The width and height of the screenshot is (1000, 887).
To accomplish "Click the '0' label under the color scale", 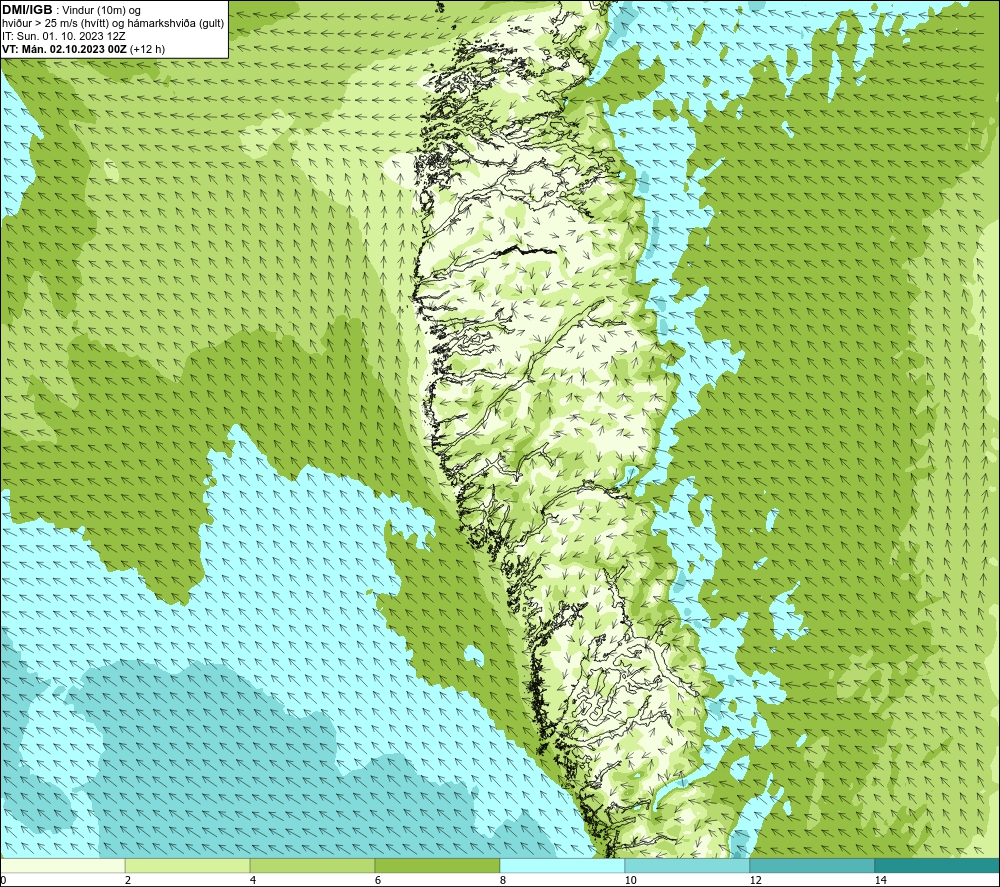I will coord(3,880).
